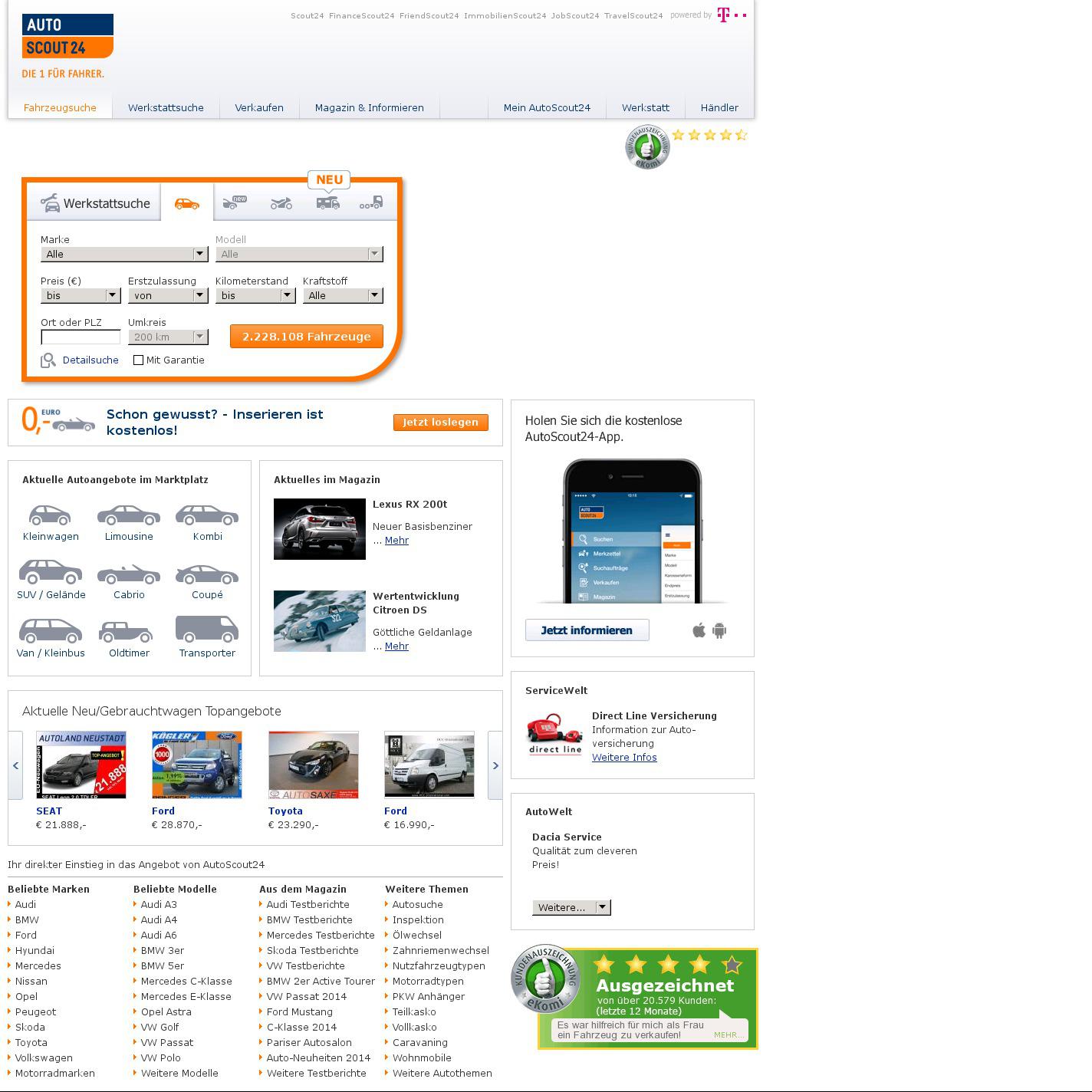Open the motorhome search tab icon
The height and width of the screenshot is (1092, 1092).
pyautogui.click(x=327, y=203)
